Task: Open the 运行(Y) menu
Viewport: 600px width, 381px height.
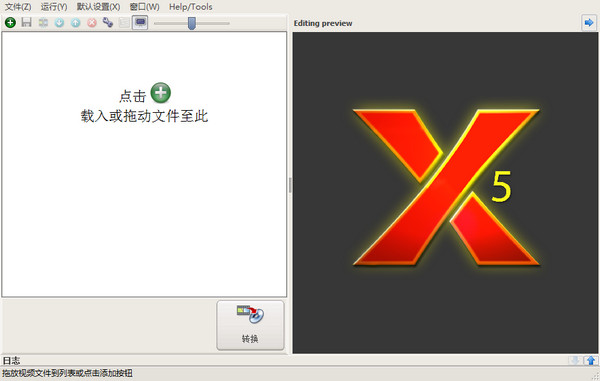Action: (54, 7)
